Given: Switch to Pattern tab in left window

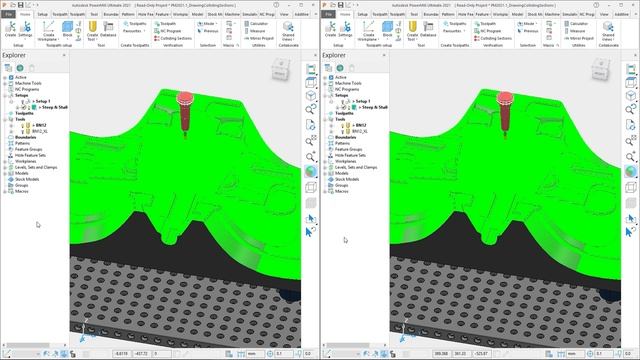Looking at the screenshot, I should 128,14.
